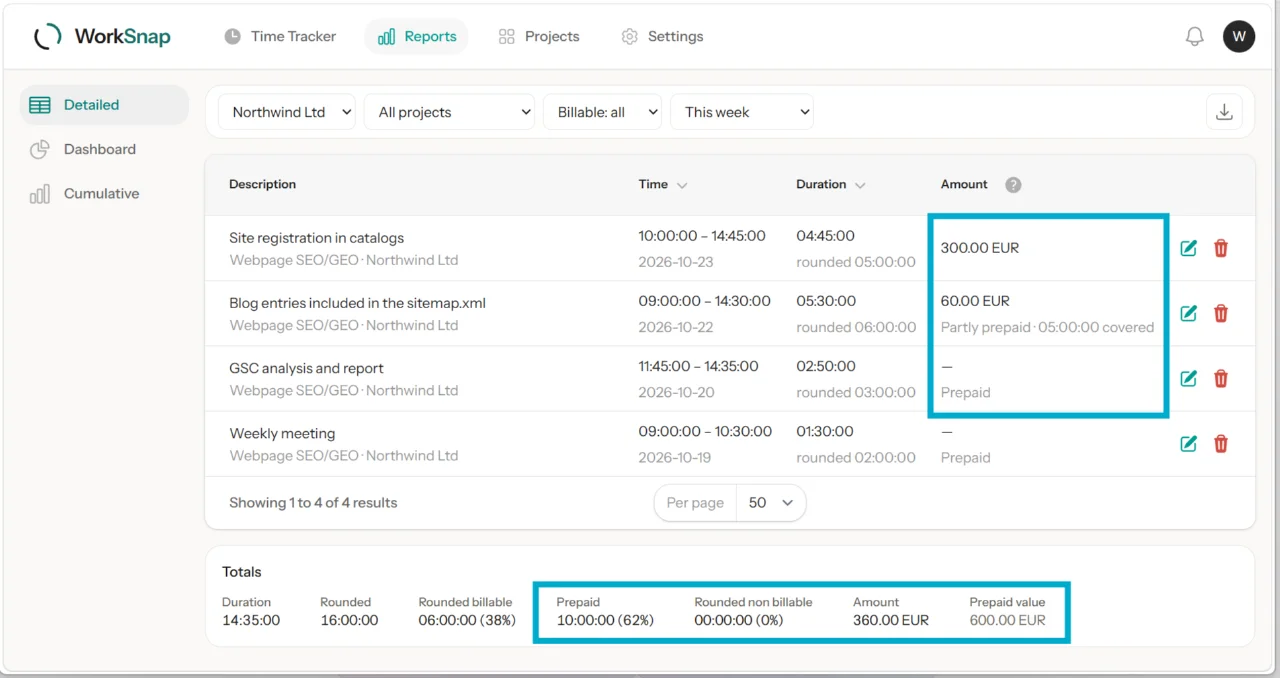Click the Amount column header
The height and width of the screenshot is (678, 1280).
coord(964,185)
